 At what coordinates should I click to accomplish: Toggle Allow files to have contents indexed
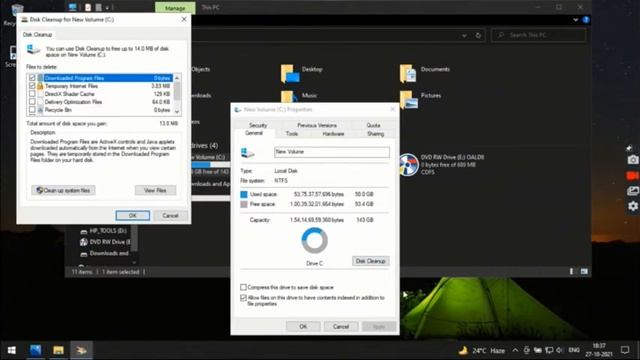pyautogui.click(x=243, y=298)
